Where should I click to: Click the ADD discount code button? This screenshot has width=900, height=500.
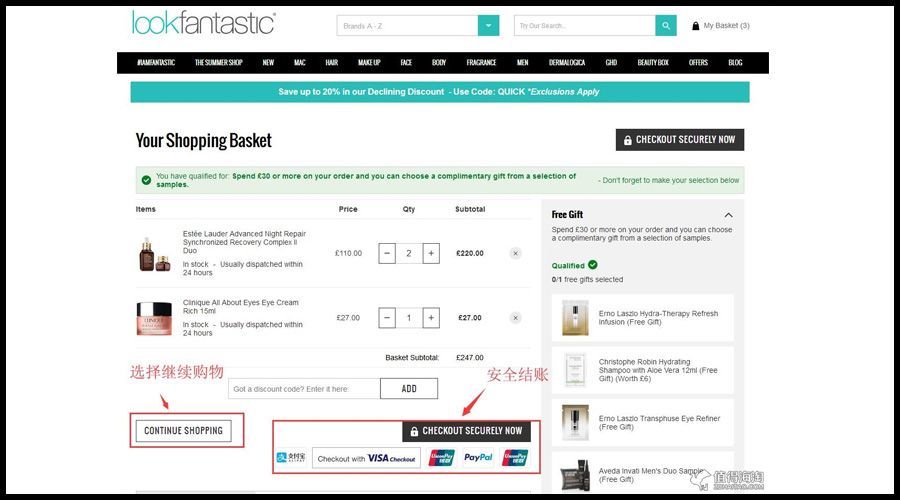(409, 389)
